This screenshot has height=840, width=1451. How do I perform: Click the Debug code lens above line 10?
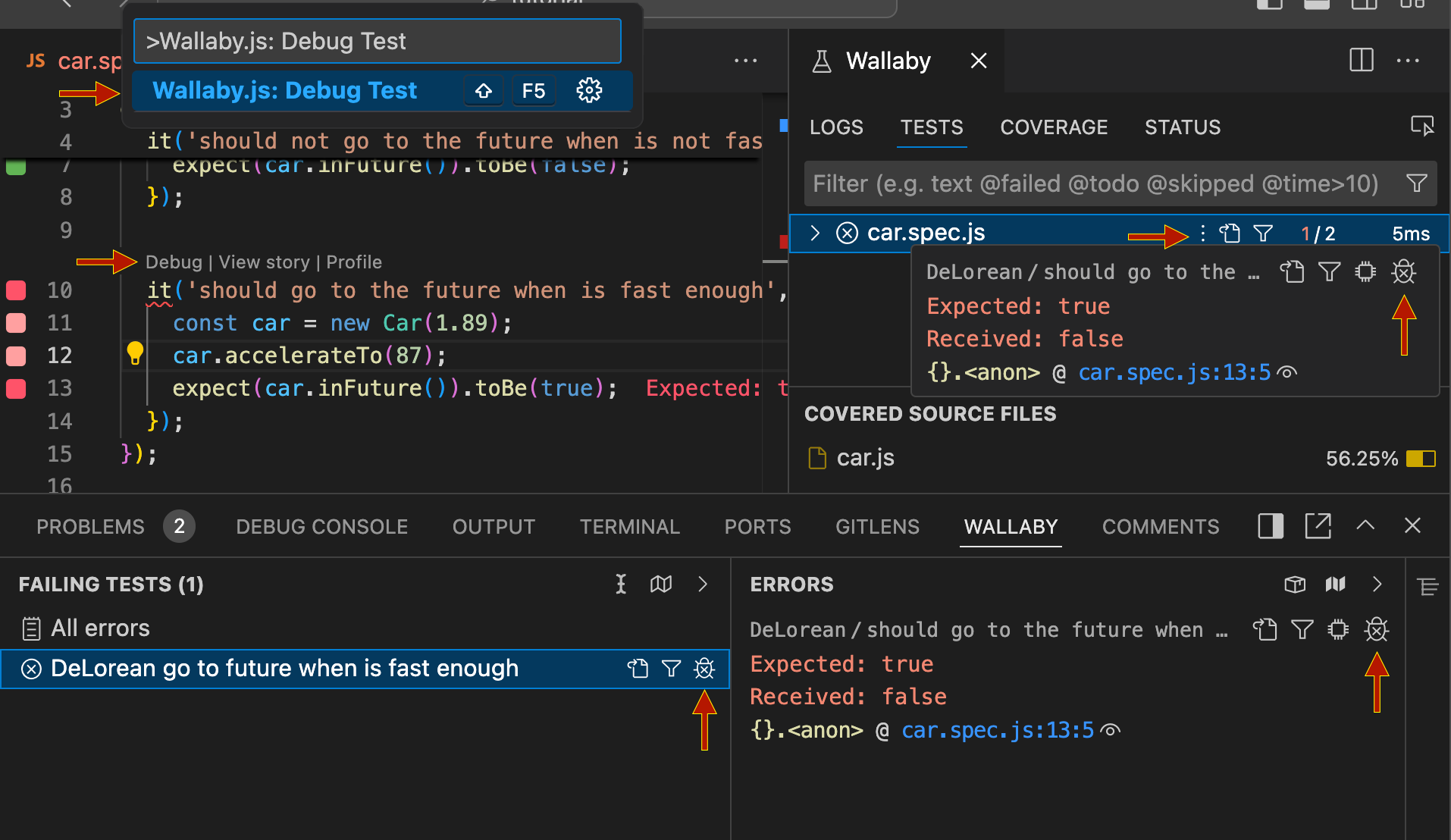(x=174, y=262)
